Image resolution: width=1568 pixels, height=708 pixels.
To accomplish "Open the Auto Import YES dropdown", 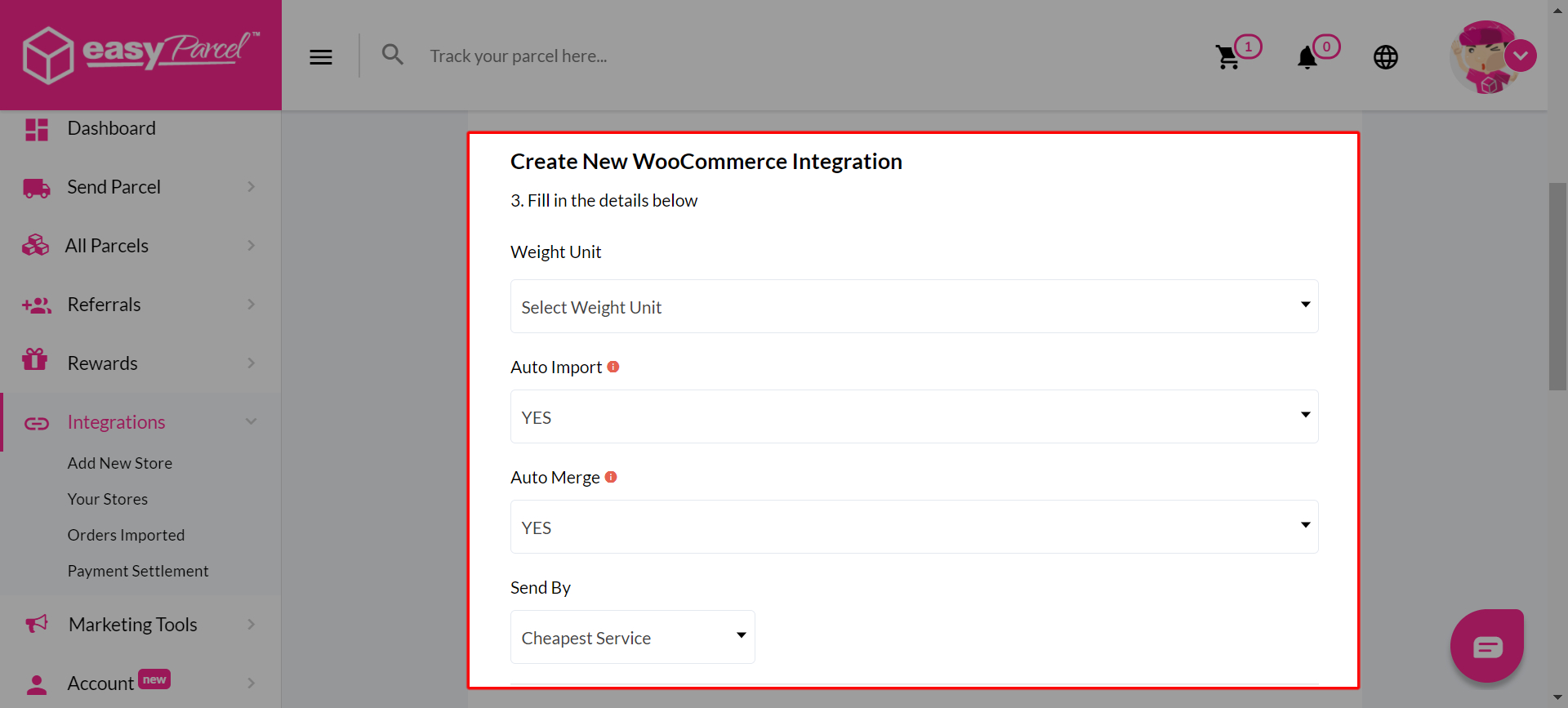I will 915,416.
